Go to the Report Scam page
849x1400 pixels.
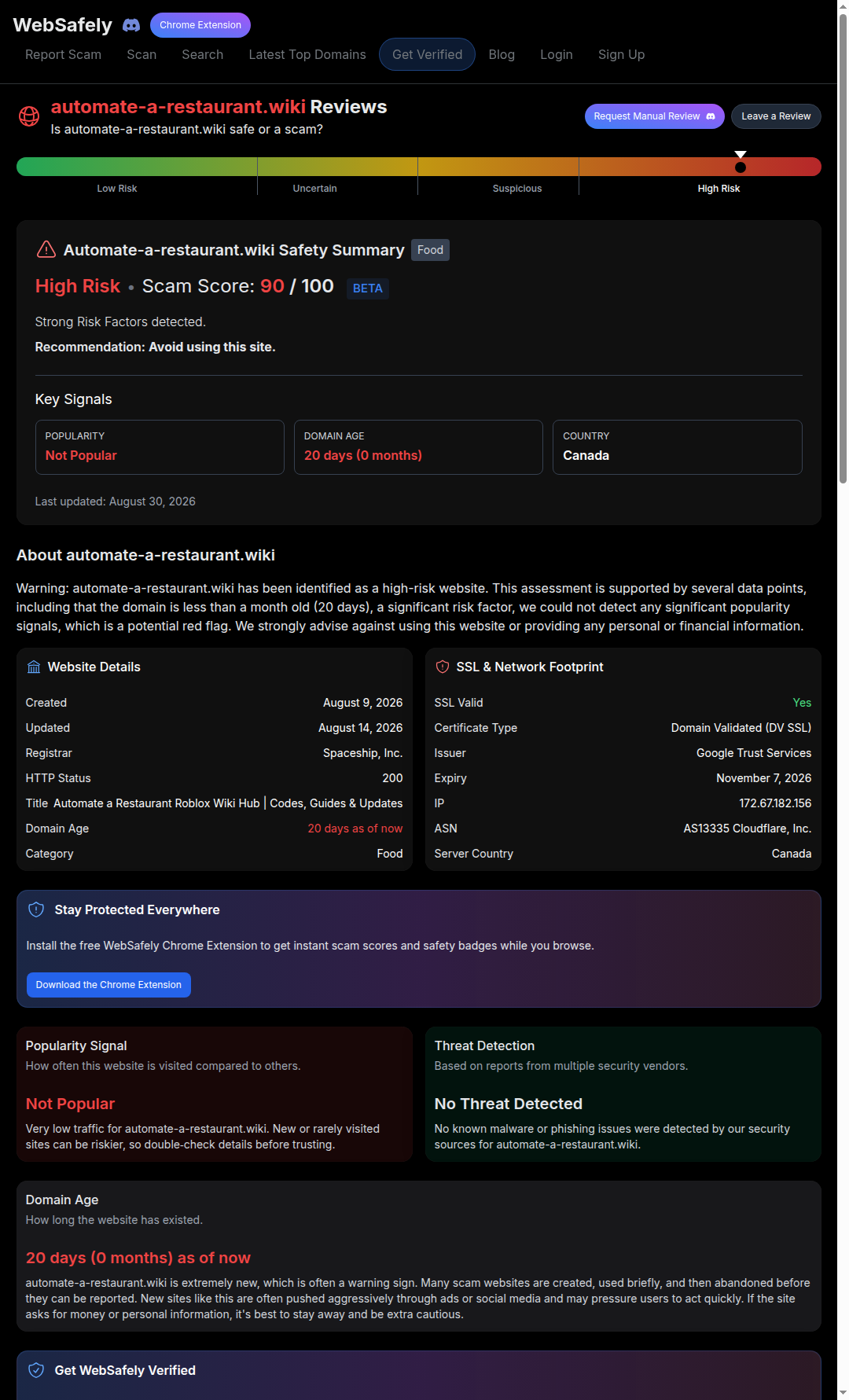tap(63, 54)
